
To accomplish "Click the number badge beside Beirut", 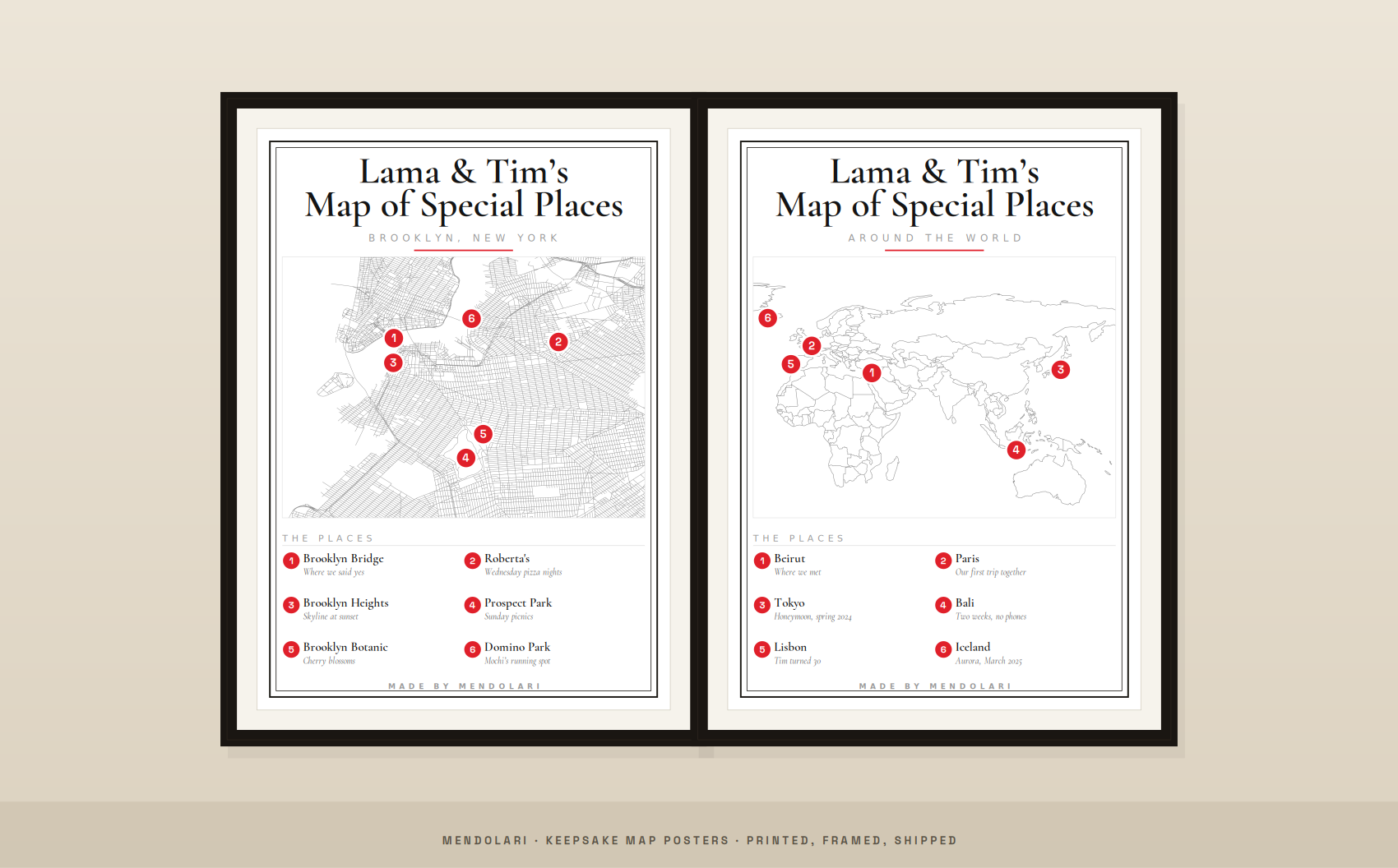I will point(762,561).
